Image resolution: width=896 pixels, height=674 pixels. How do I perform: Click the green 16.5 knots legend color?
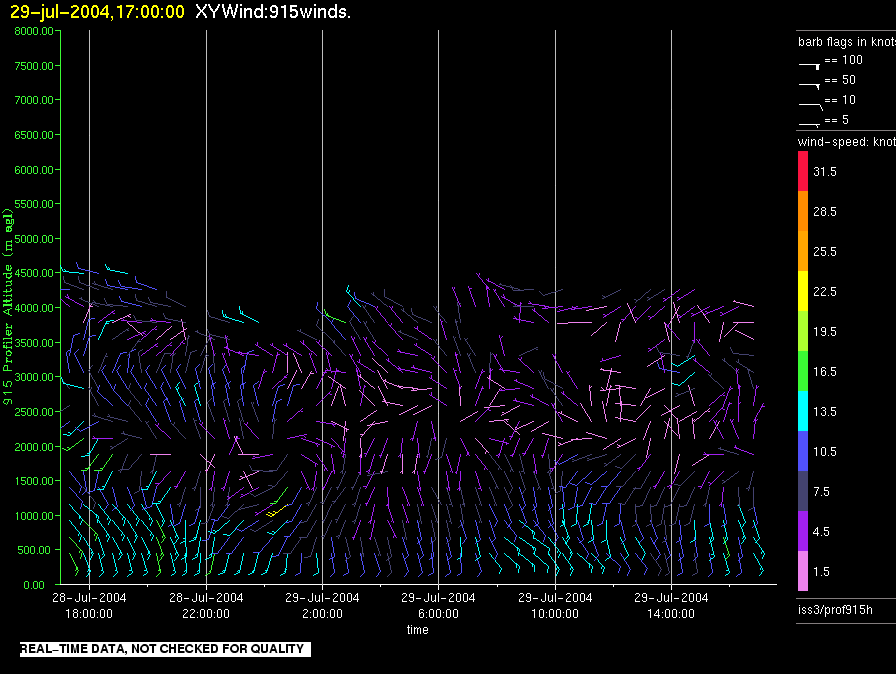click(x=803, y=371)
